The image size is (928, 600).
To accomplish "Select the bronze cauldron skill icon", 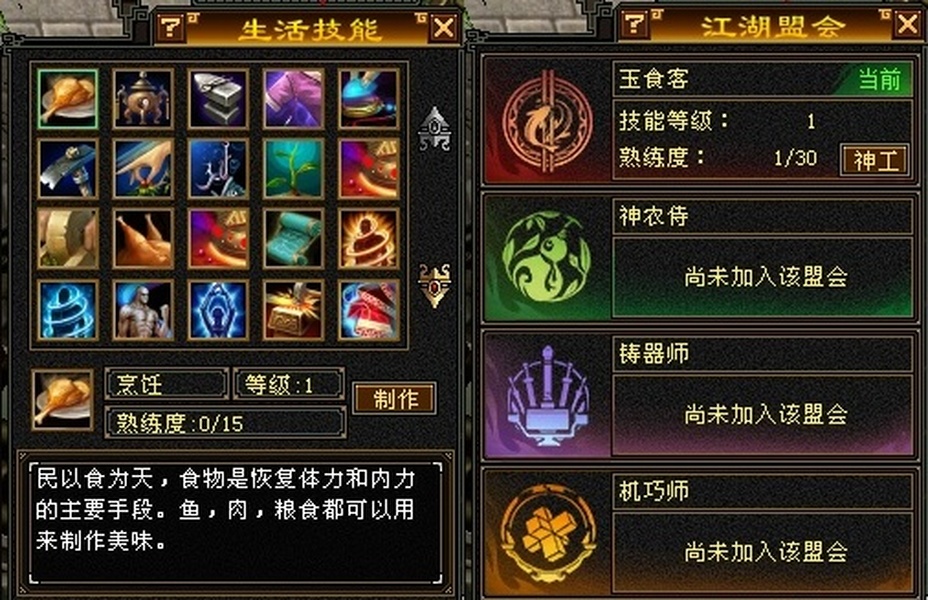I will (x=143, y=99).
